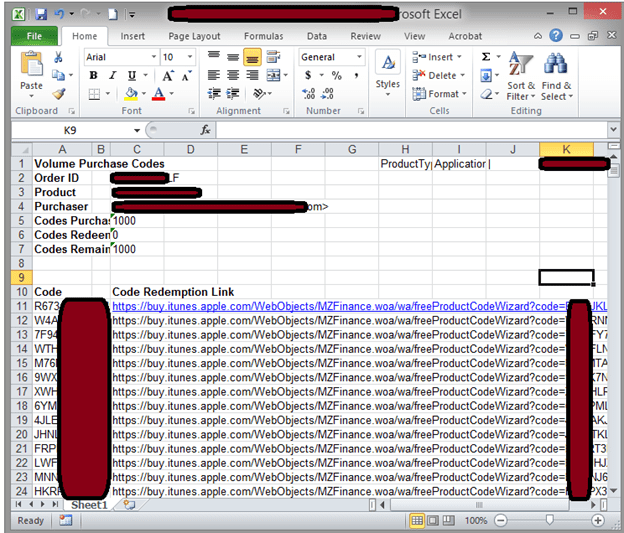
Task: Open Find & Select binoculars menu
Action: 556,76
